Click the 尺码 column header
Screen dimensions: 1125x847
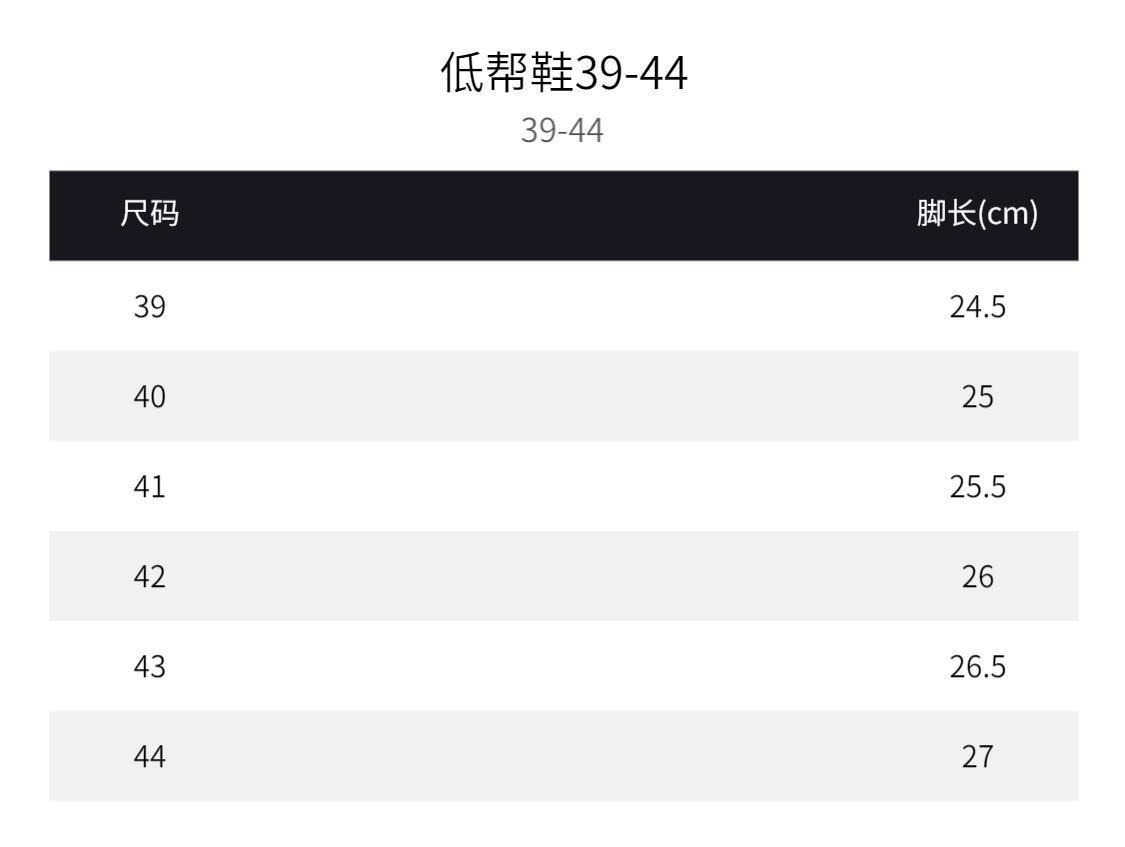(150, 214)
